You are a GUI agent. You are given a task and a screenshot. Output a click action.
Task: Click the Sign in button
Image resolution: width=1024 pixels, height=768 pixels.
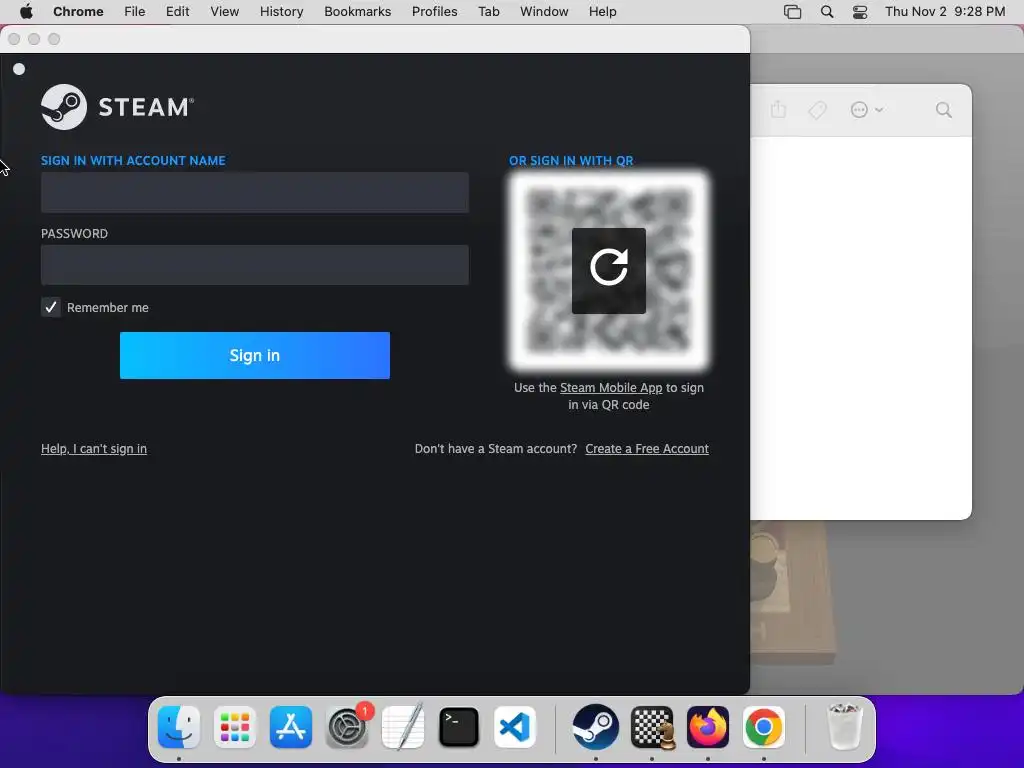(x=255, y=355)
